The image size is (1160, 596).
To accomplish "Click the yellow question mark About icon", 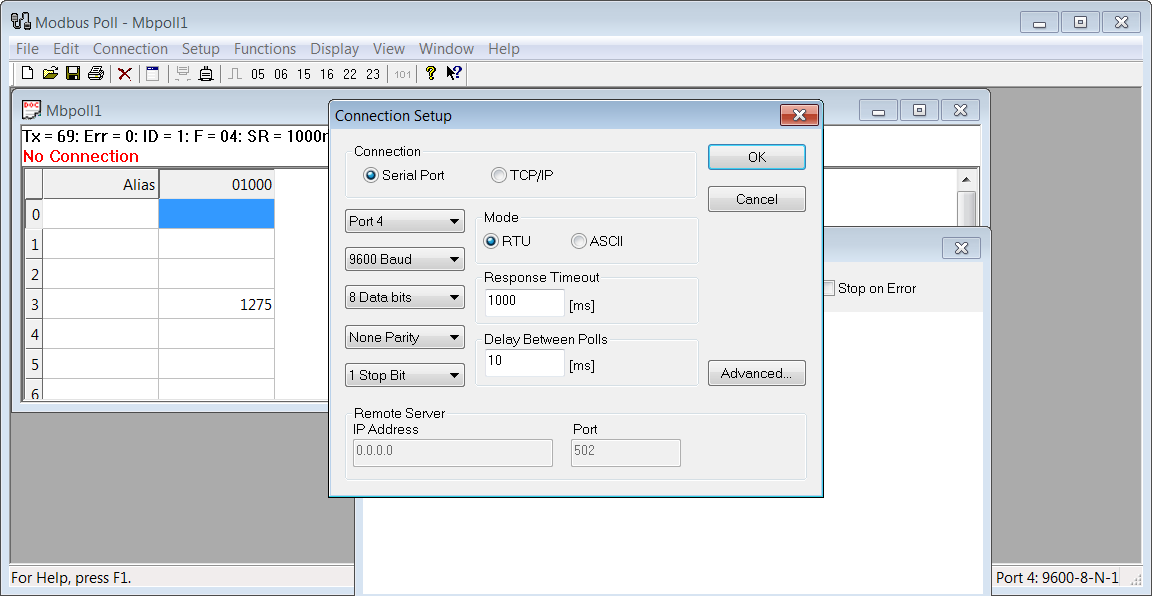I will (431, 73).
